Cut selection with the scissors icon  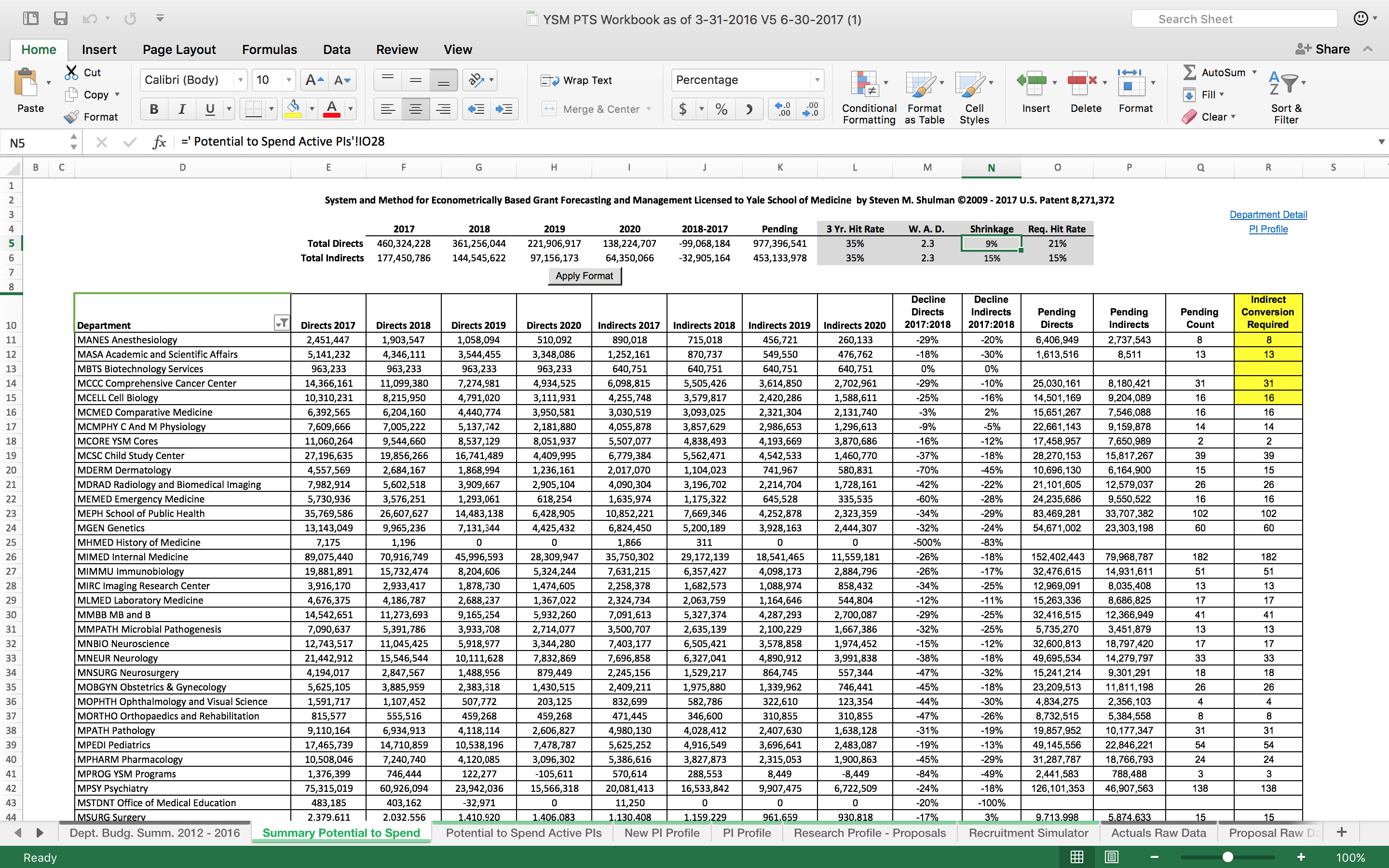point(71,72)
